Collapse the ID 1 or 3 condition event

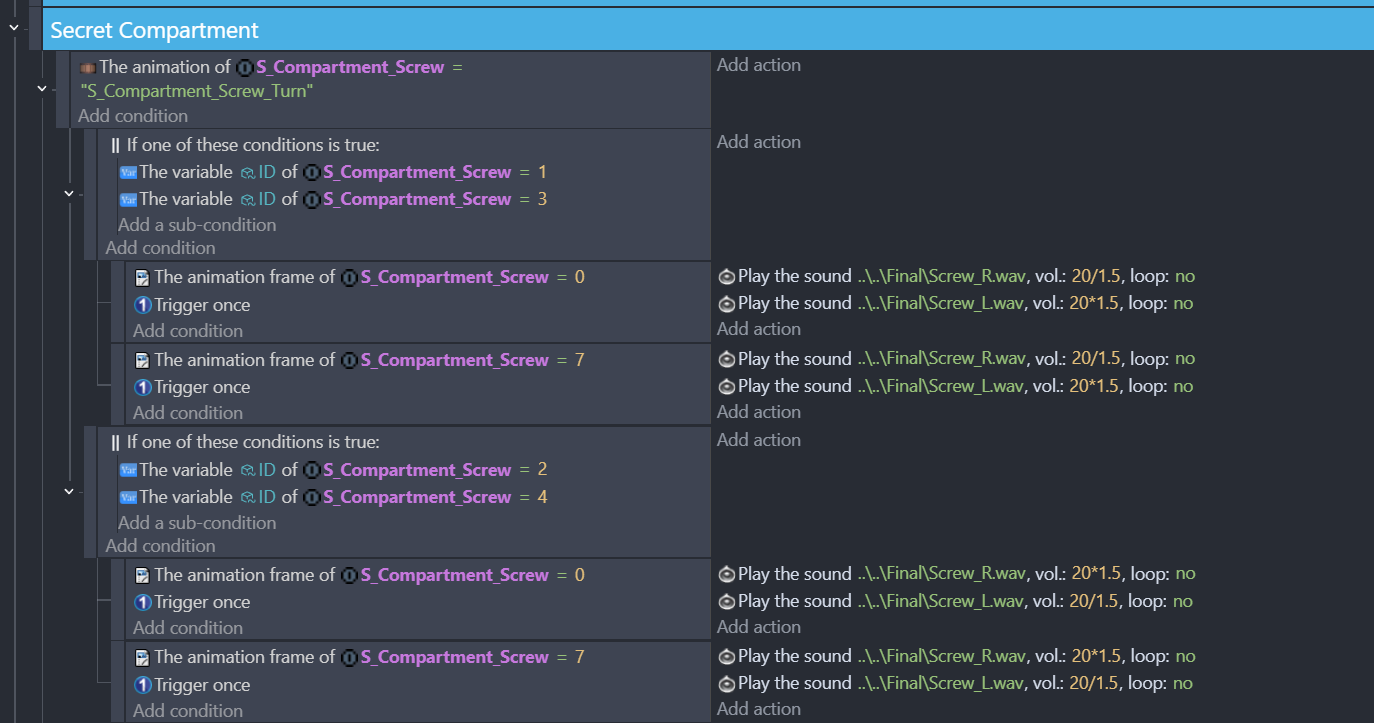(69, 193)
